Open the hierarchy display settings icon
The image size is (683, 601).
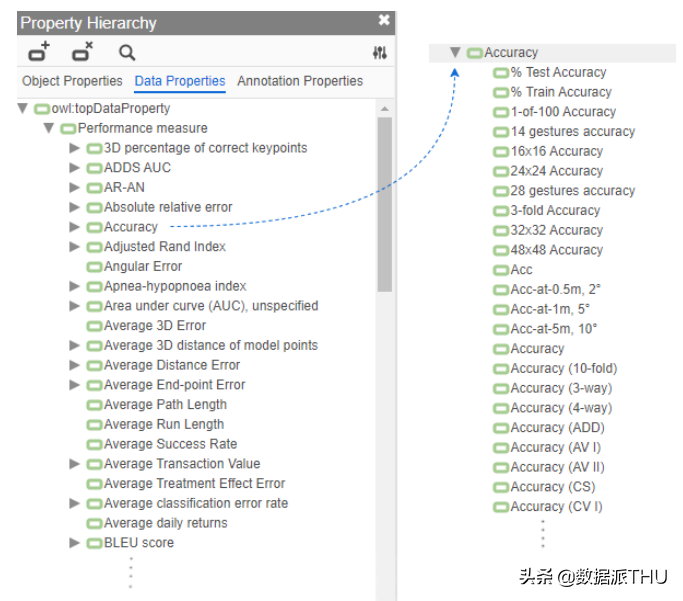pyautogui.click(x=379, y=53)
